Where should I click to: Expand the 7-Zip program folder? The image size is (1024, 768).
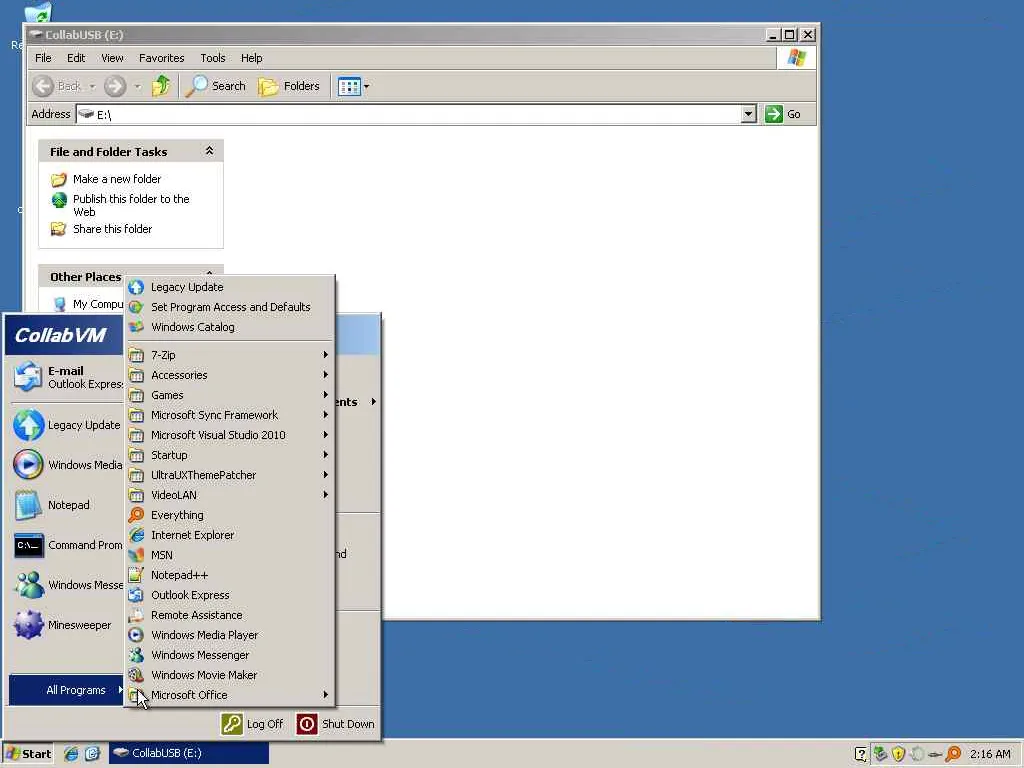coord(229,355)
